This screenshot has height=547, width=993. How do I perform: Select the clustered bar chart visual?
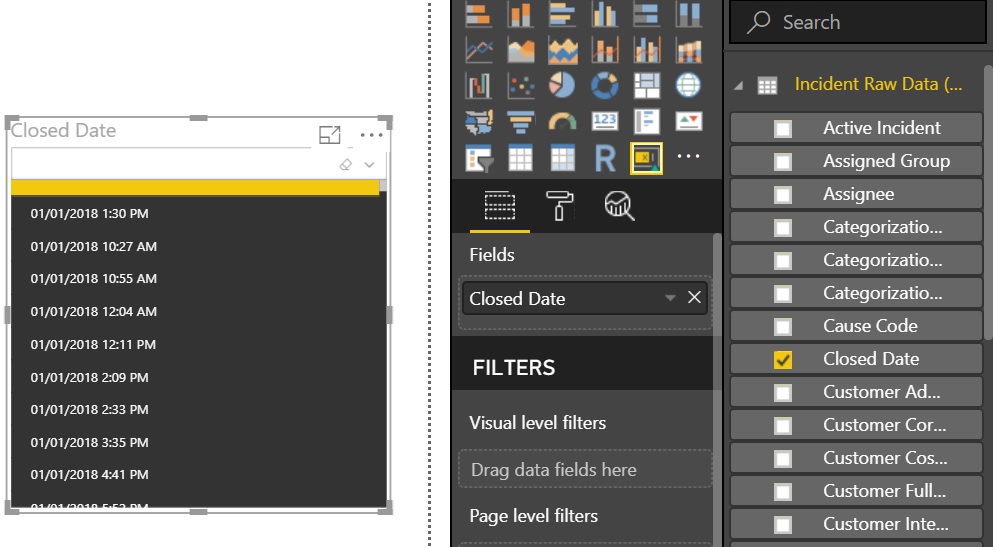[x=562, y=15]
